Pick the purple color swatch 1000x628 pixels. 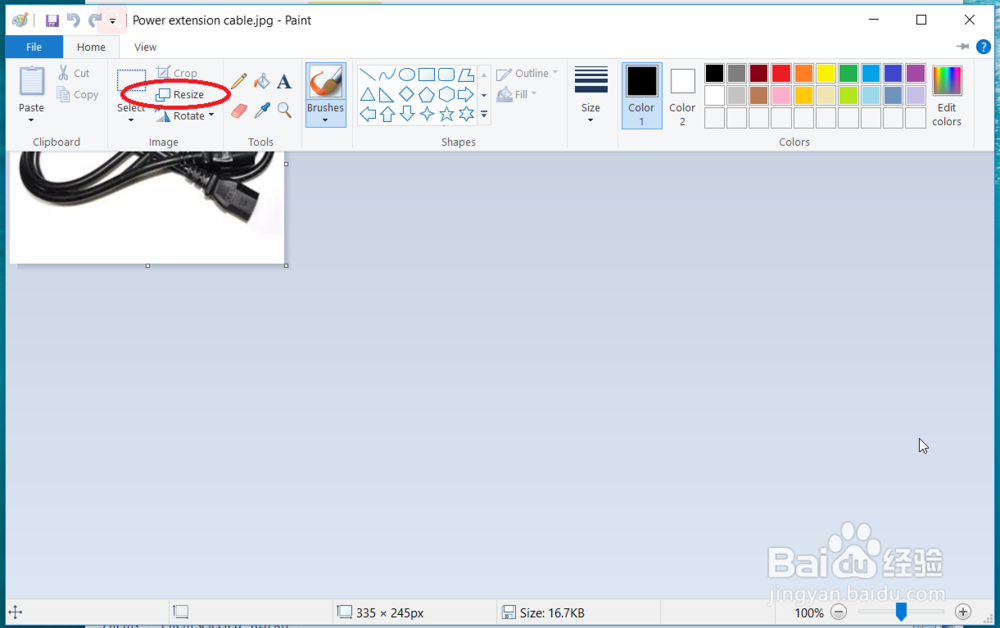[915, 73]
